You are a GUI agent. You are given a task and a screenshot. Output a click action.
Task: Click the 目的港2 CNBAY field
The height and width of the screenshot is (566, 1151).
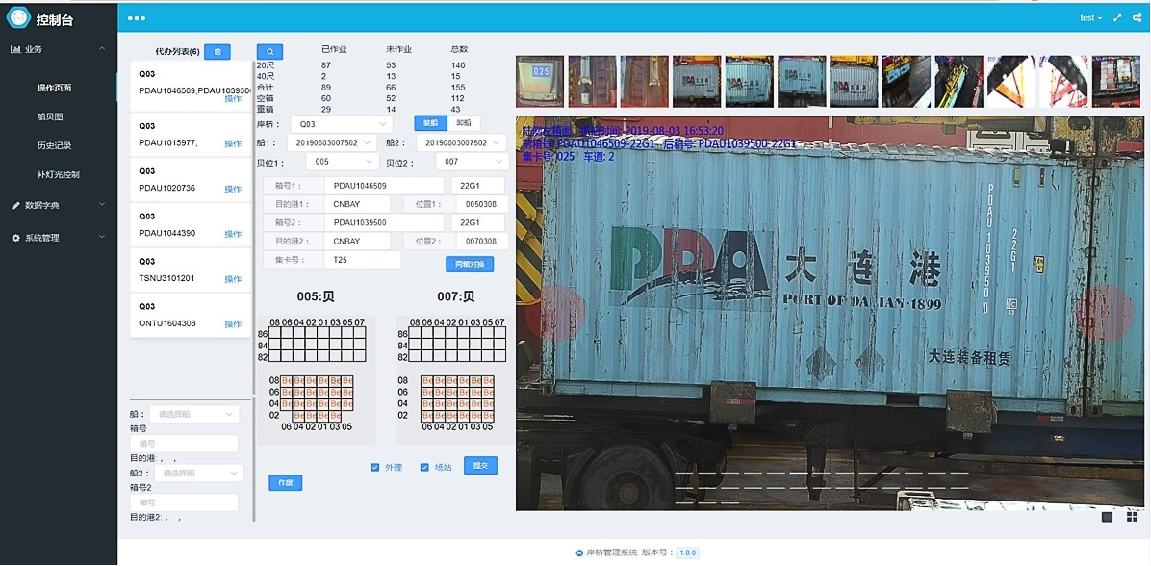[357, 241]
